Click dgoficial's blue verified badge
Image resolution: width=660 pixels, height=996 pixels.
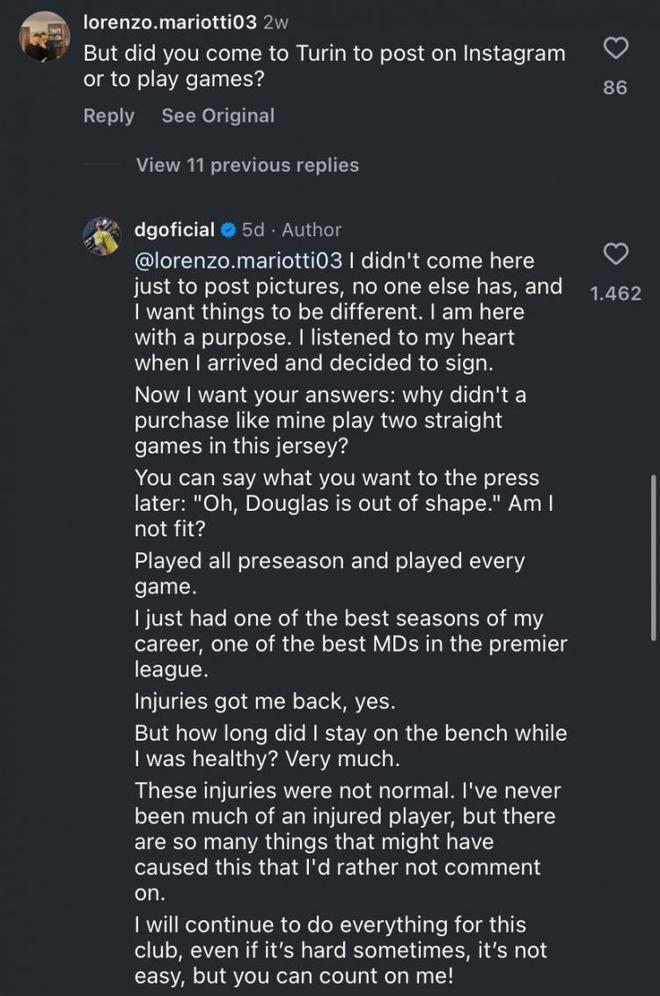[228, 230]
